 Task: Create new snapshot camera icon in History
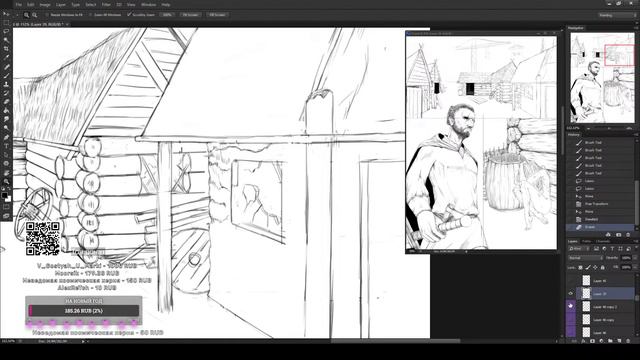click(x=618, y=235)
